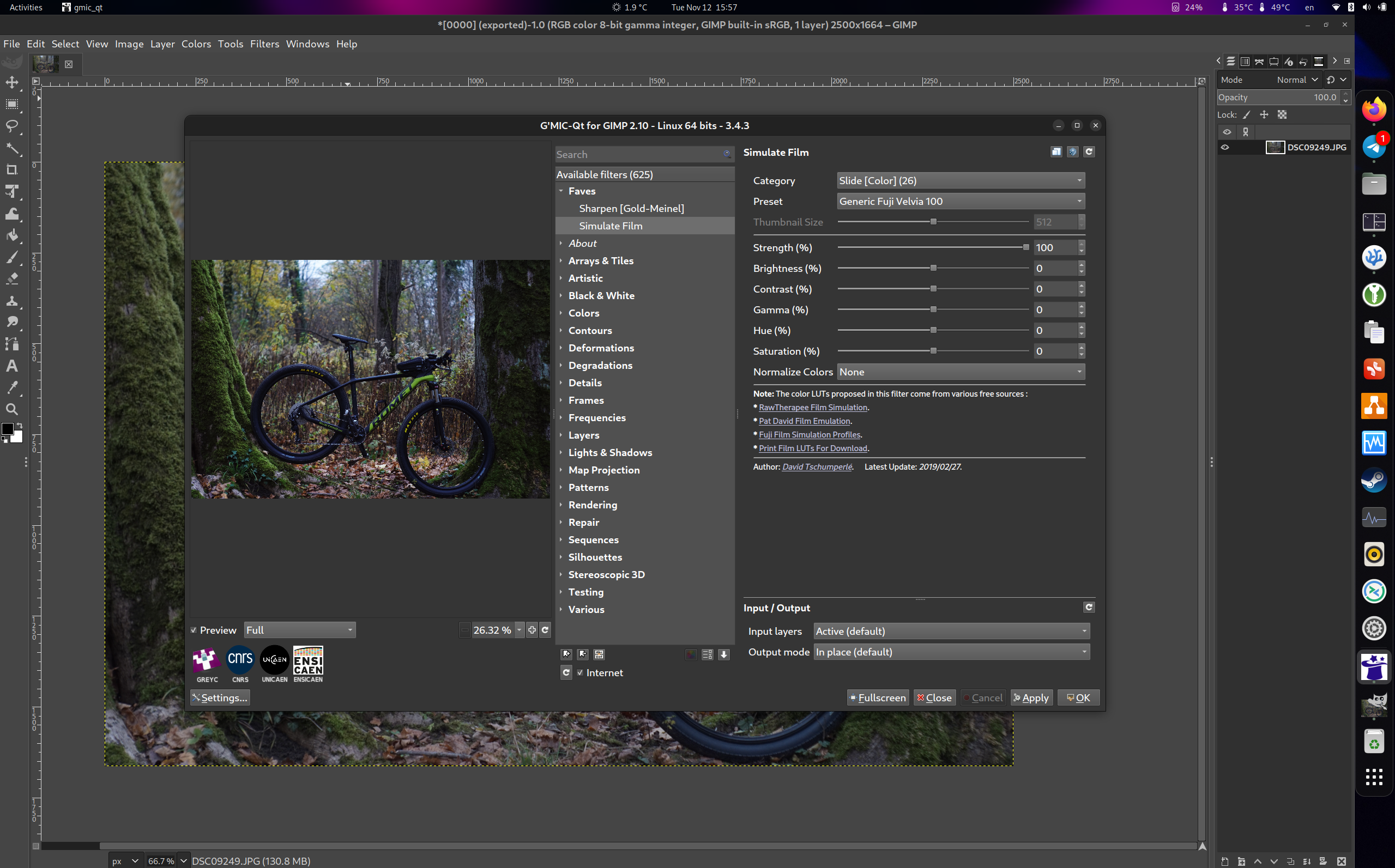Uncheck the Preview checkbox
1395x868 pixels.
[x=194, y=630]
